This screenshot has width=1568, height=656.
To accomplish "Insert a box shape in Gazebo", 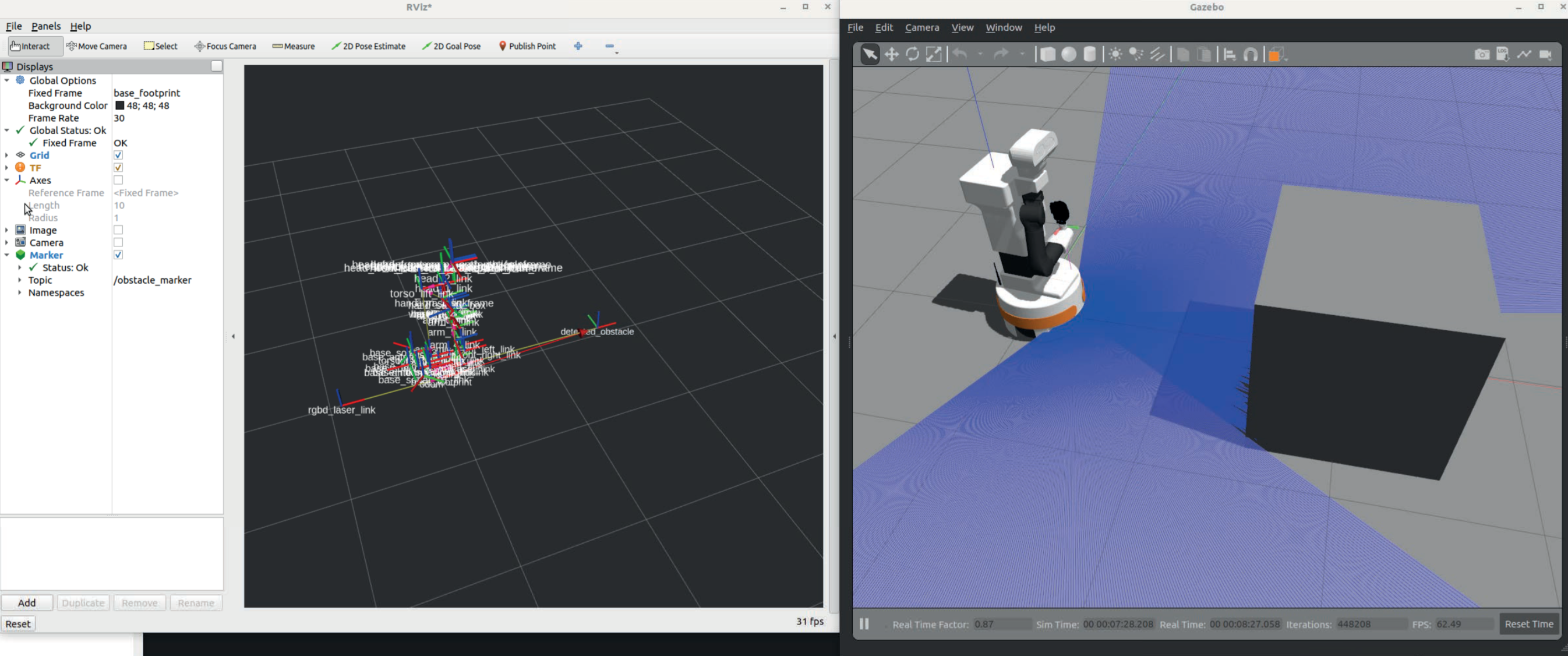I will [x=1047, y=54].
